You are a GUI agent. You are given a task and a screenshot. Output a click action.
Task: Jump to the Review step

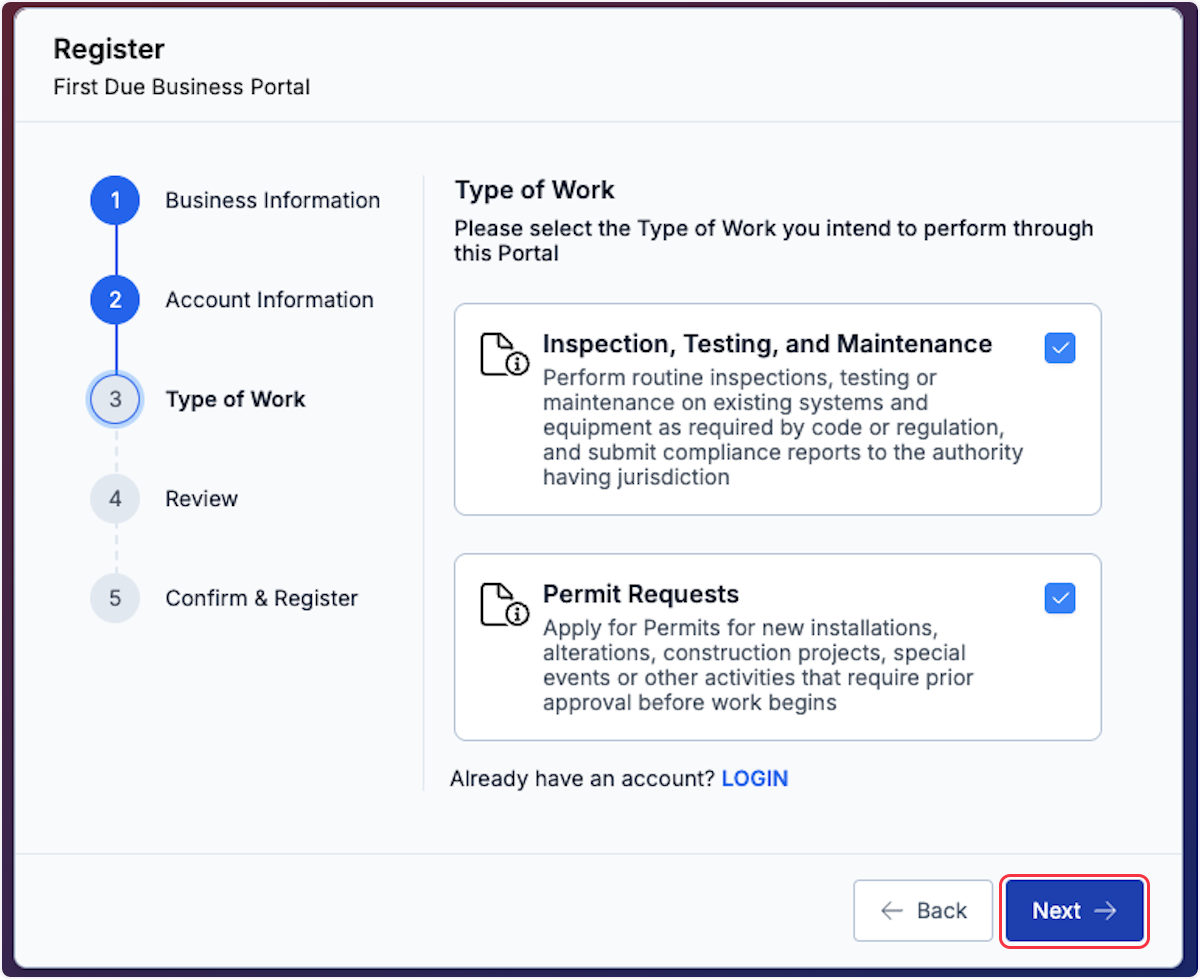point(202,498)
